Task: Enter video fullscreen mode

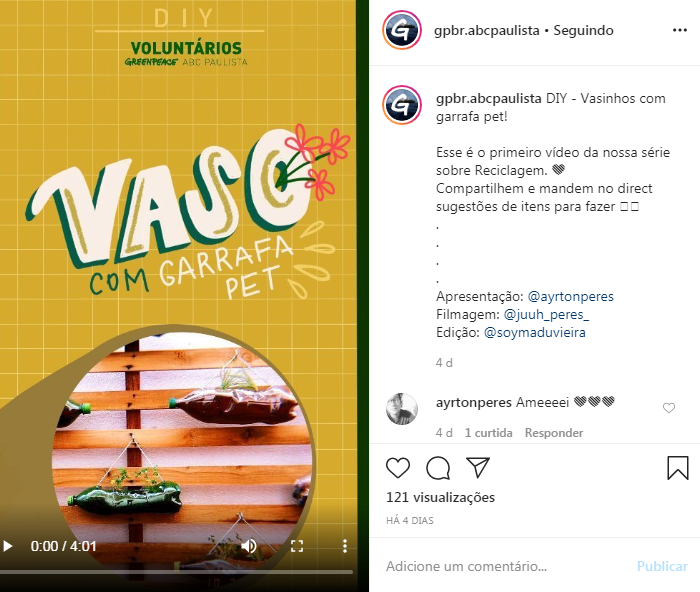Action: tap(297, 546)
